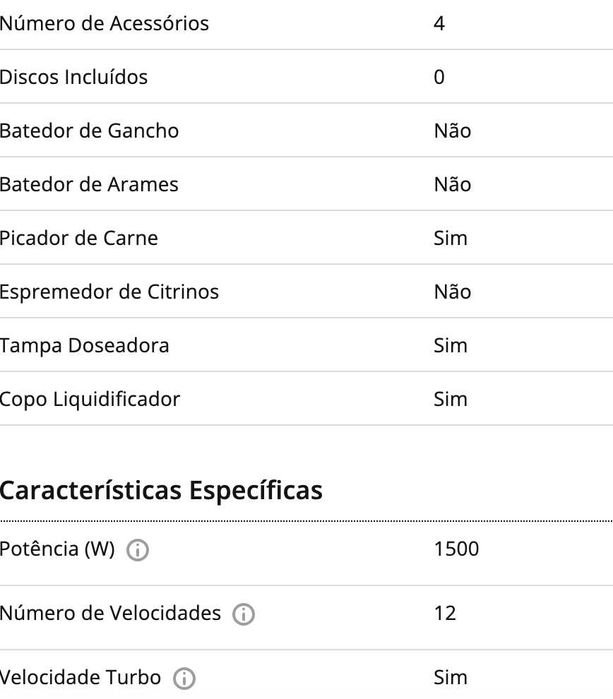Click the Batedor de Gancho label
This screenshot has width=613, height=699.
(x=89, y=131)
